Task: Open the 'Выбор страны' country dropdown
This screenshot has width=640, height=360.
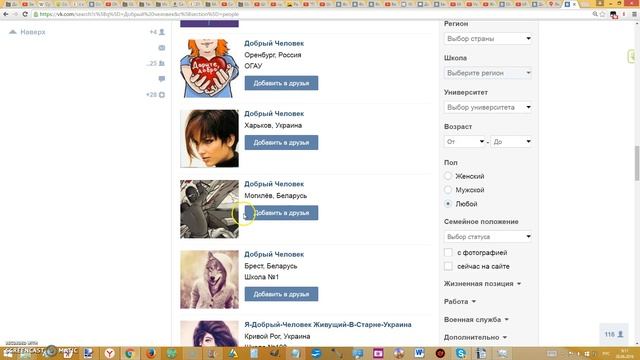Action: point(488,39)
